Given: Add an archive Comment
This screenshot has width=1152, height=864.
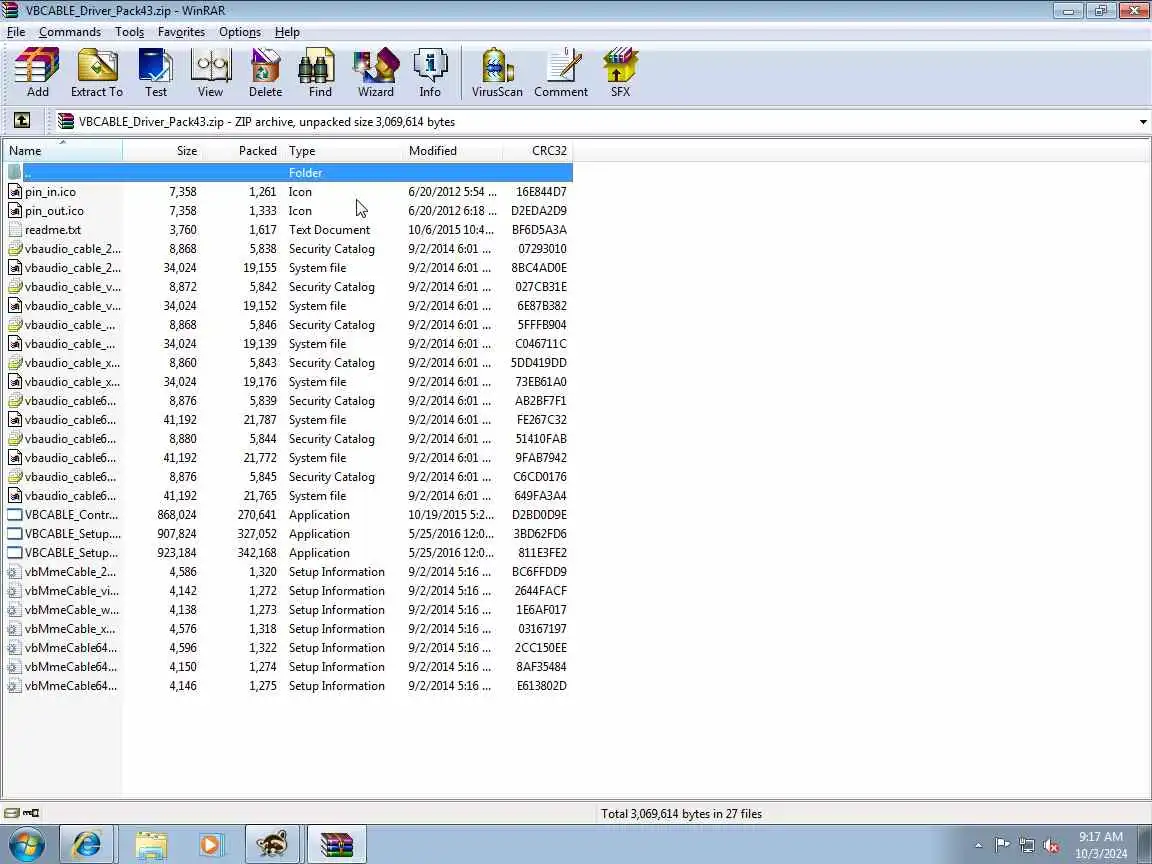Looking at the screenshot, I should tap(561, 72).
